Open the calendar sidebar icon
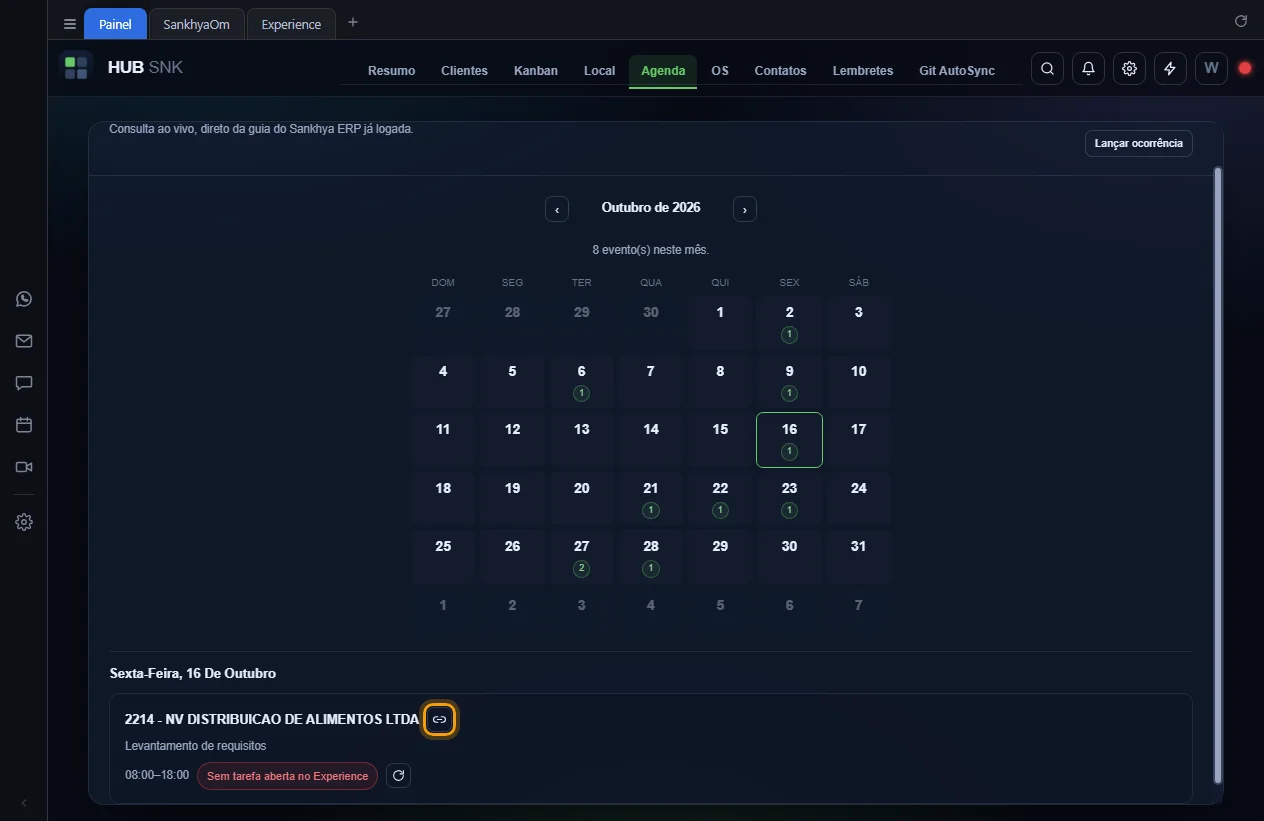 [24, 425]
